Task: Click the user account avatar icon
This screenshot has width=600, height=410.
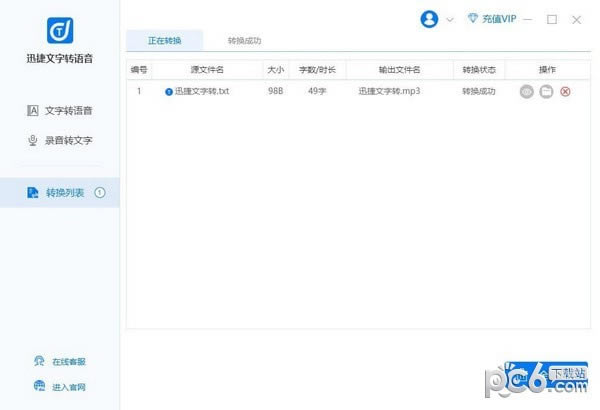Action: click(x=431, y=19)
